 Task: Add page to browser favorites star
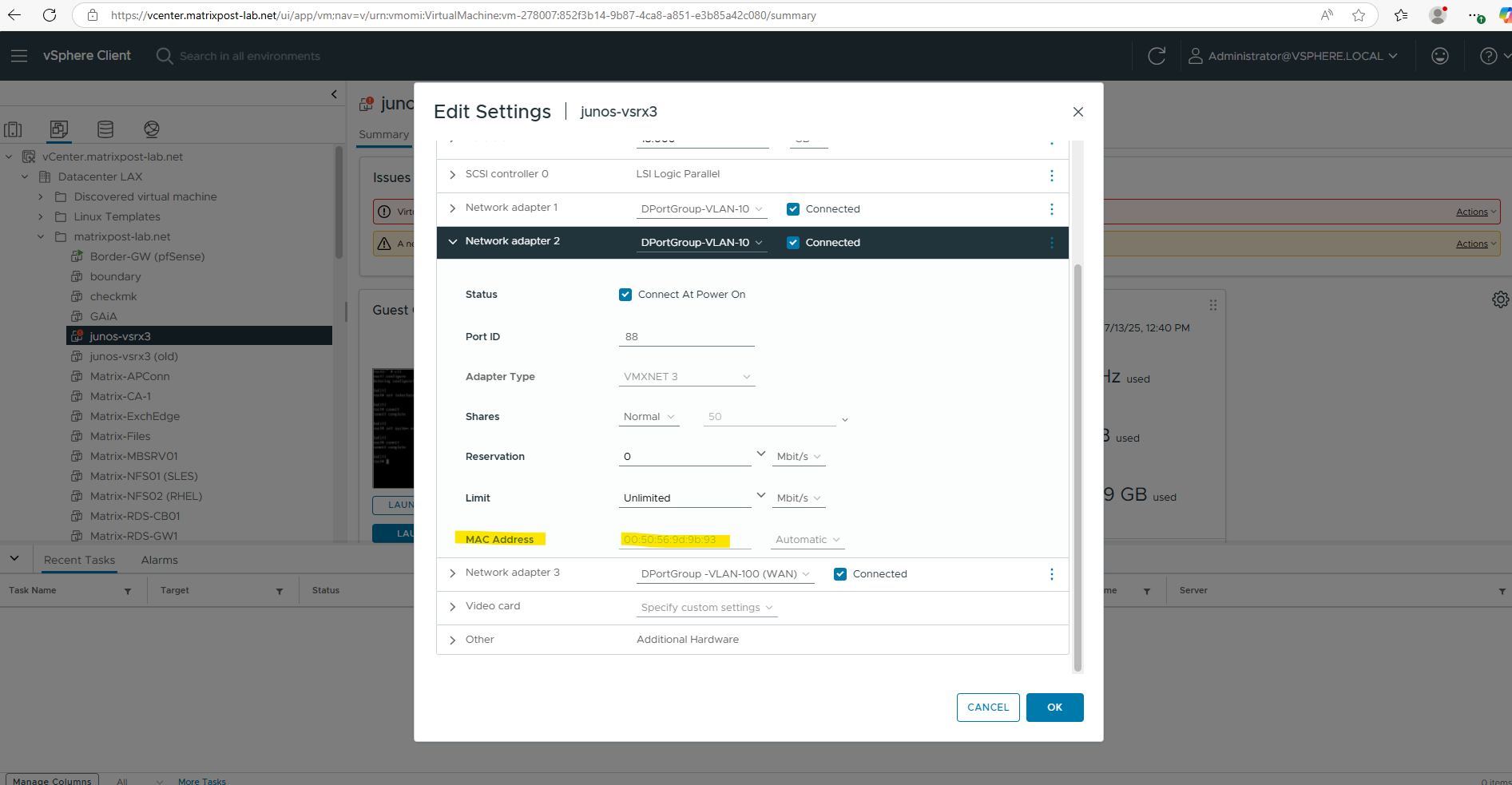click(x=1359, y=15)
